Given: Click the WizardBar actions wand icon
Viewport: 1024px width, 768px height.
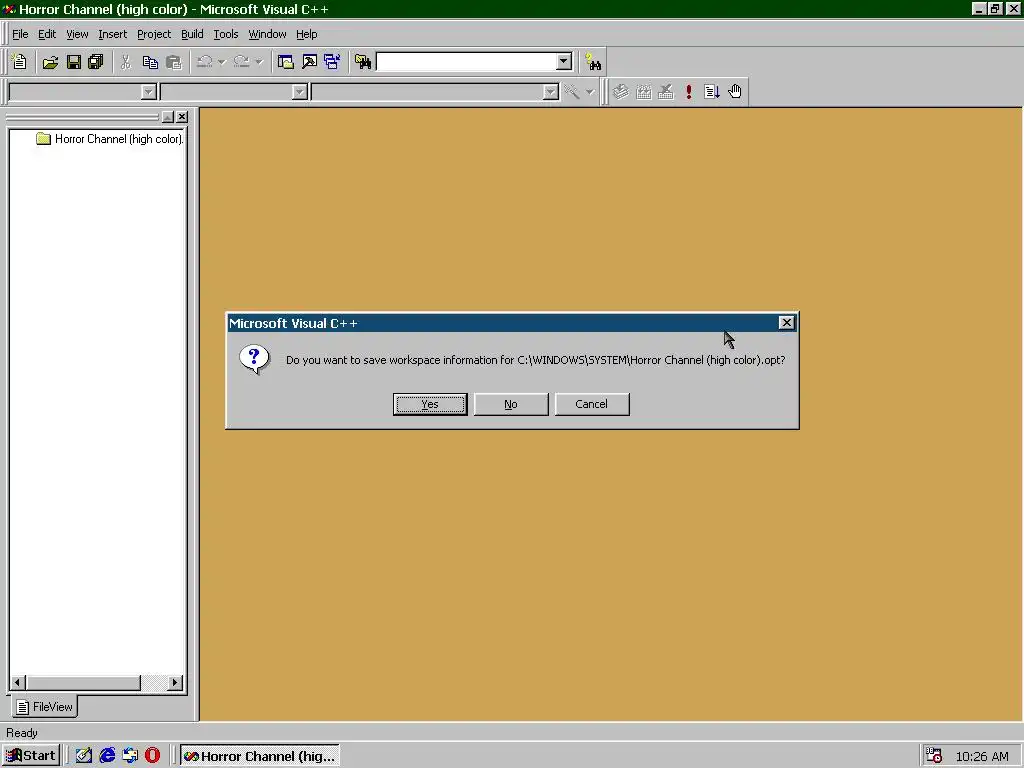Looking at the screenshot, I should [571, 91].
